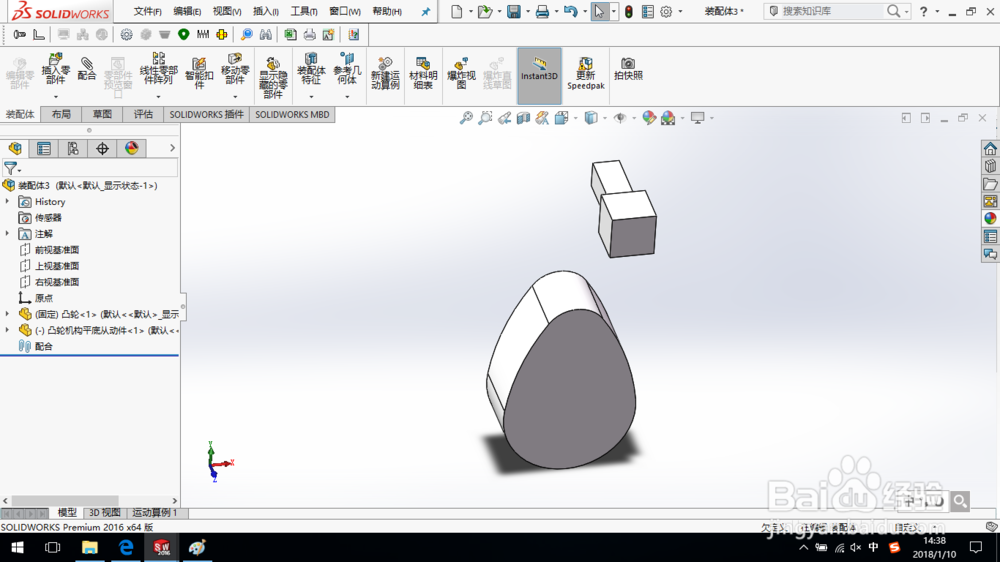
Task: Expand the 凸轮机构平底从动件<1> component node
Action: tap(8, 330)
